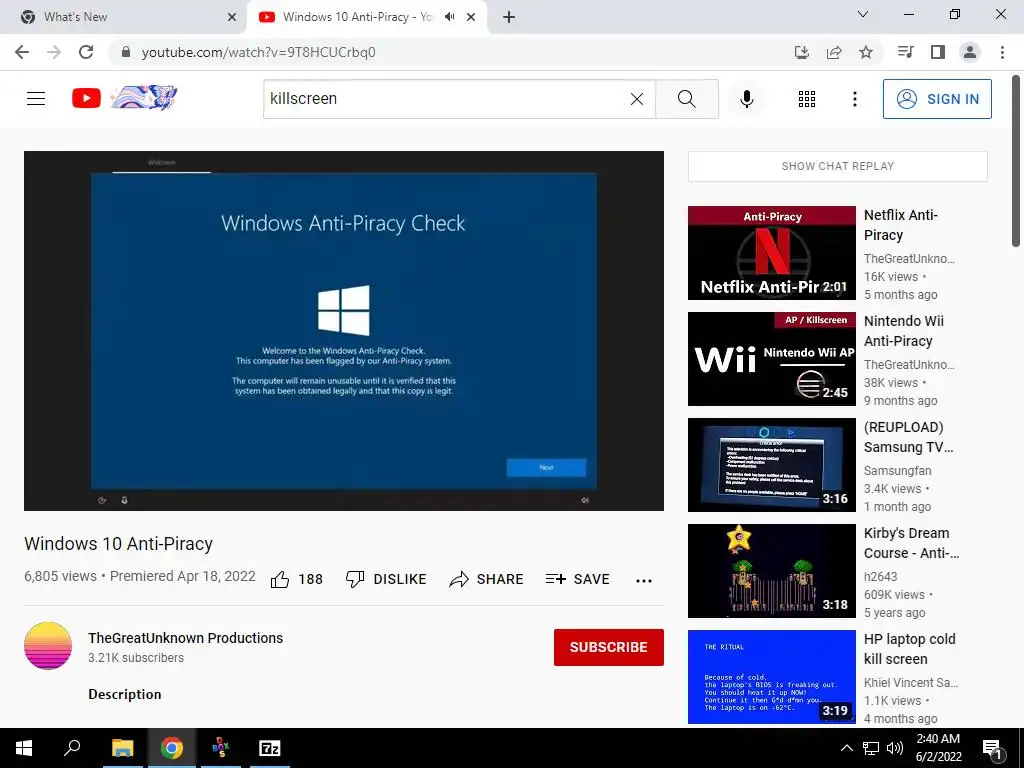
Task: Click the address bar URL
Action: coord(258,52)
